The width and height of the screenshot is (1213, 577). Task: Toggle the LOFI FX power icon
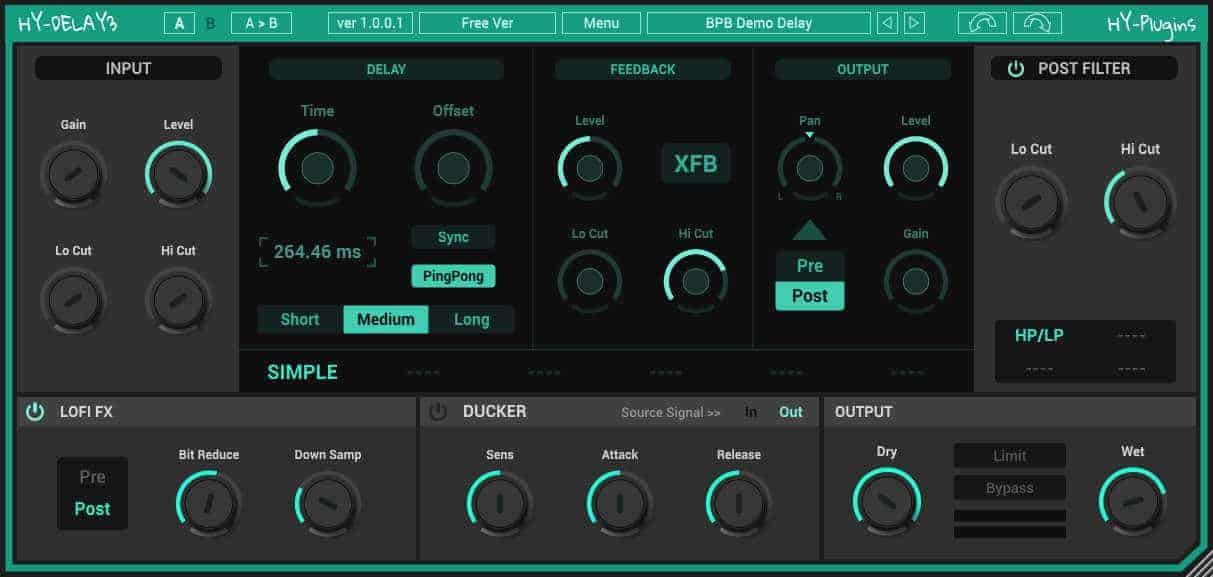click(35, 411)
